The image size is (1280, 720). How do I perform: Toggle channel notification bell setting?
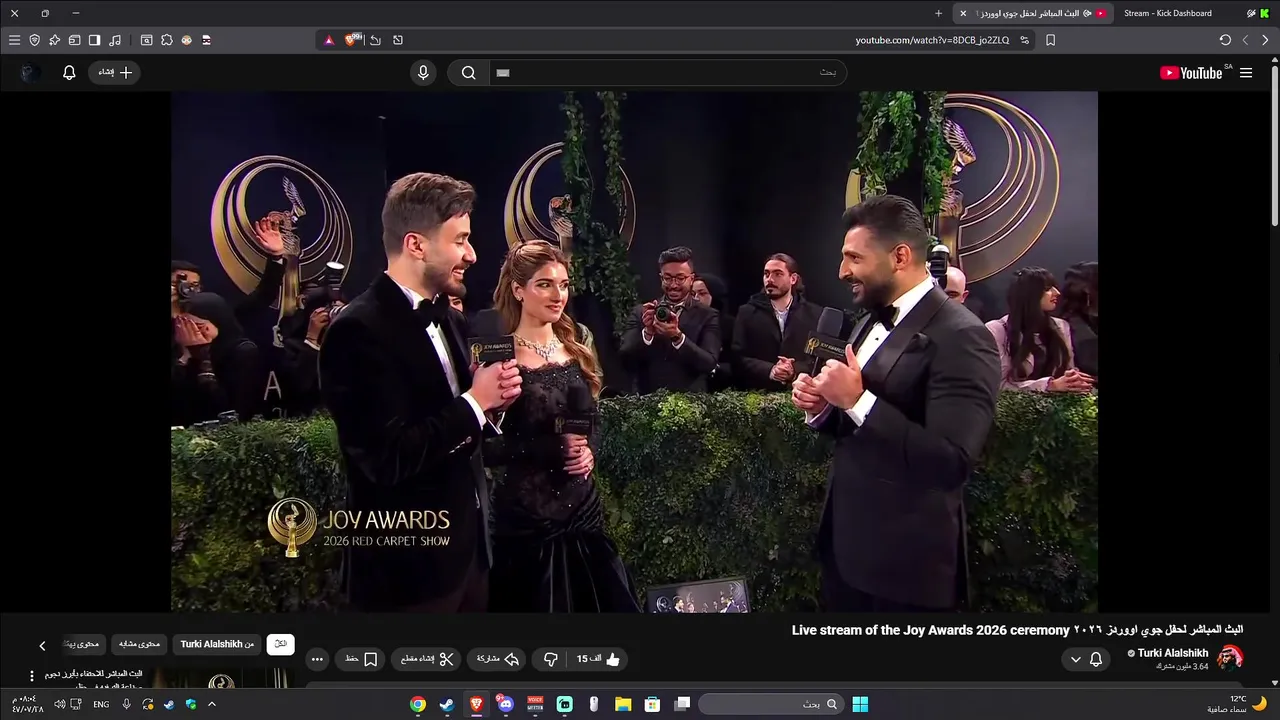pos(1096,659)
